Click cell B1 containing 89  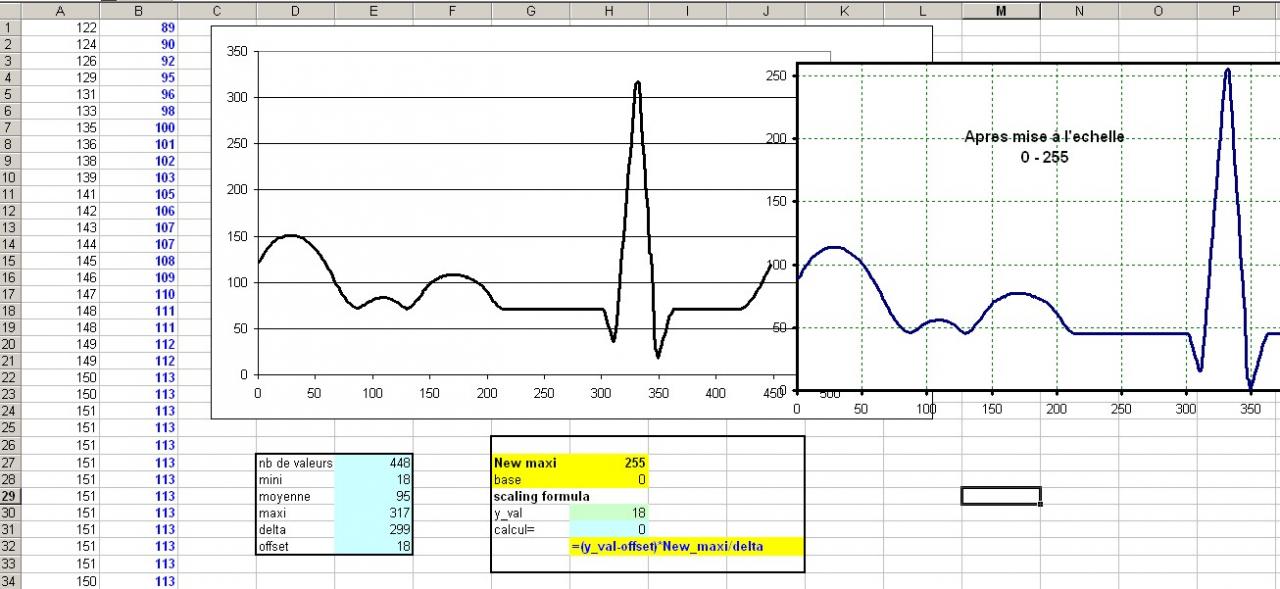[138, 28]
